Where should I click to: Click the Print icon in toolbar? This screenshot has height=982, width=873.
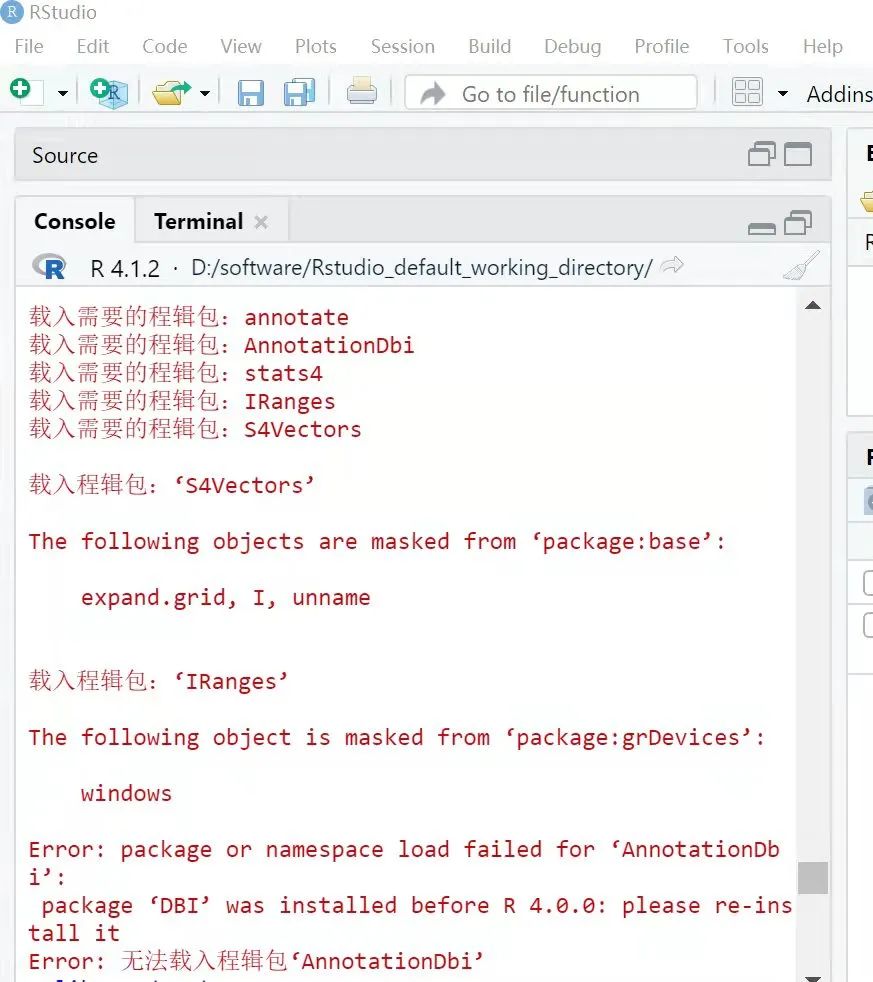tap(362, 91)
